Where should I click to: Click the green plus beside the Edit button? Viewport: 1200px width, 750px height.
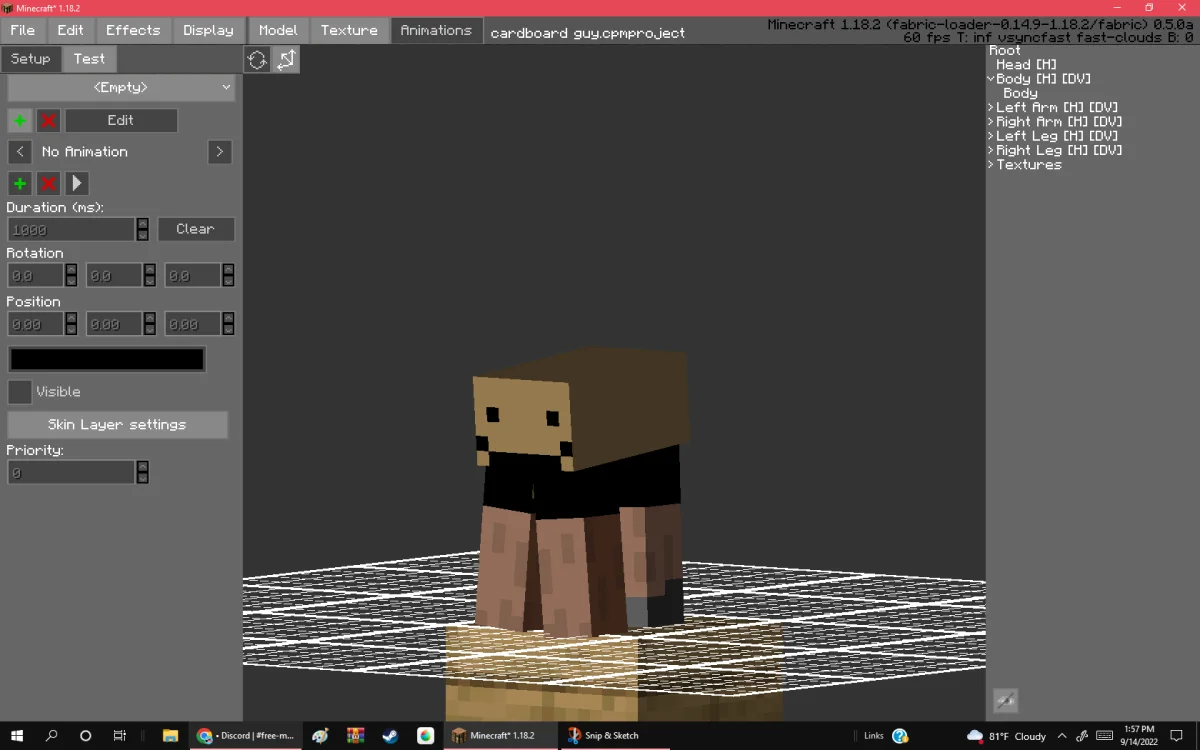[x=20, y=121]
